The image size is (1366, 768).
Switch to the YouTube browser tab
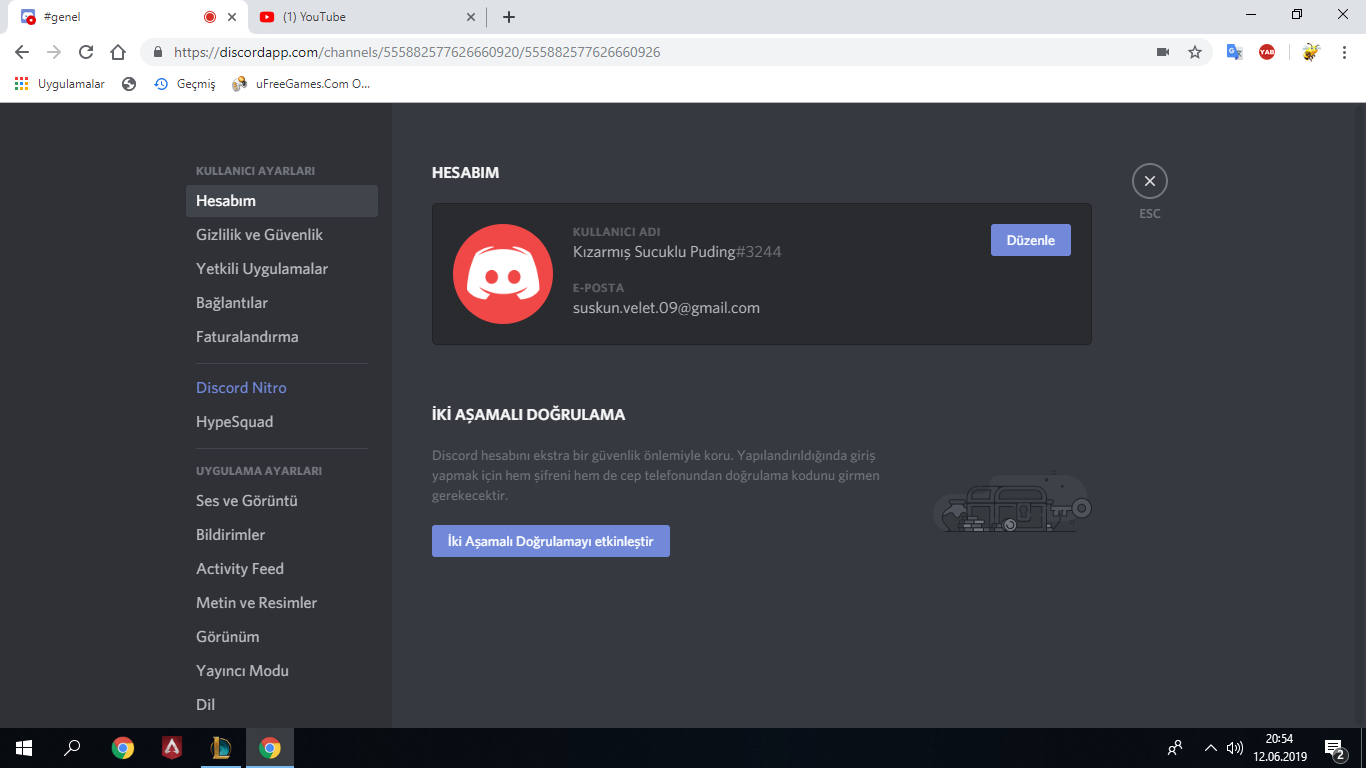[x=360, y=17]
